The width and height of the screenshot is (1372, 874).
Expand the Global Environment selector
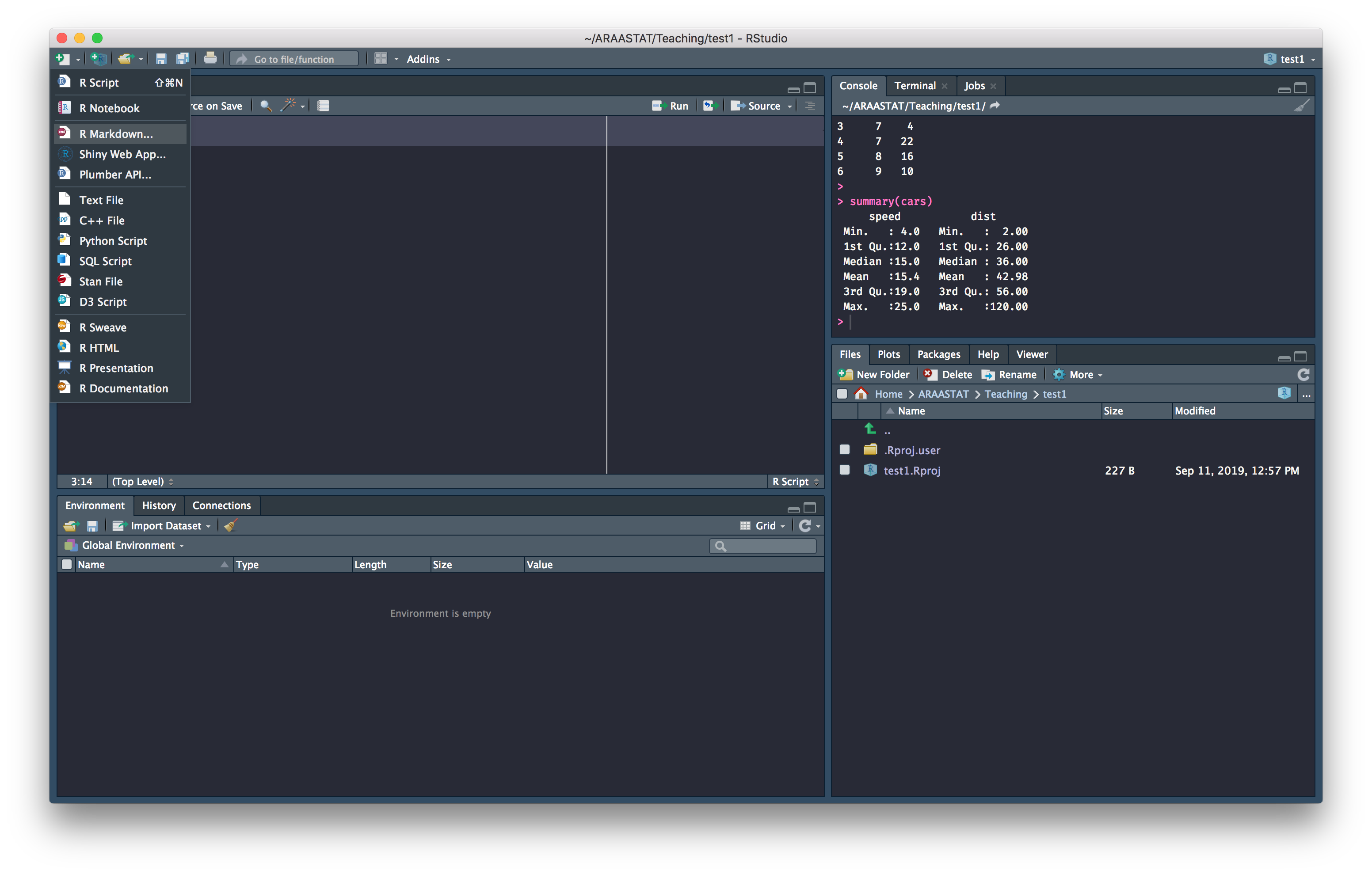129,545
